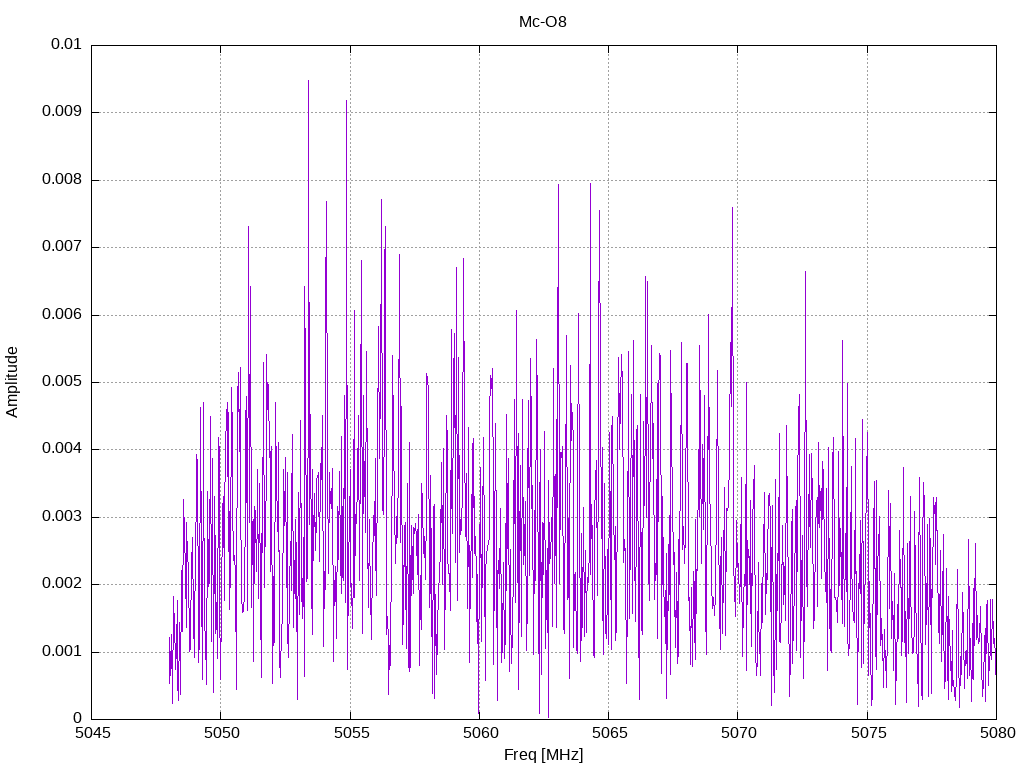Click the 5075 x-axis tick label
1024x768 pixels.
tap(868, 733)
